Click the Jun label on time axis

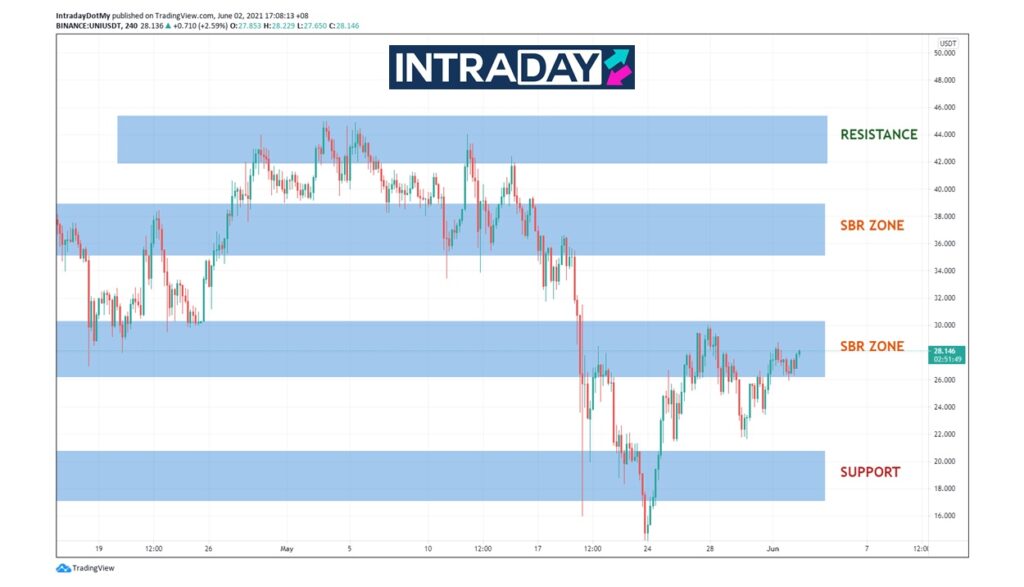772,549
